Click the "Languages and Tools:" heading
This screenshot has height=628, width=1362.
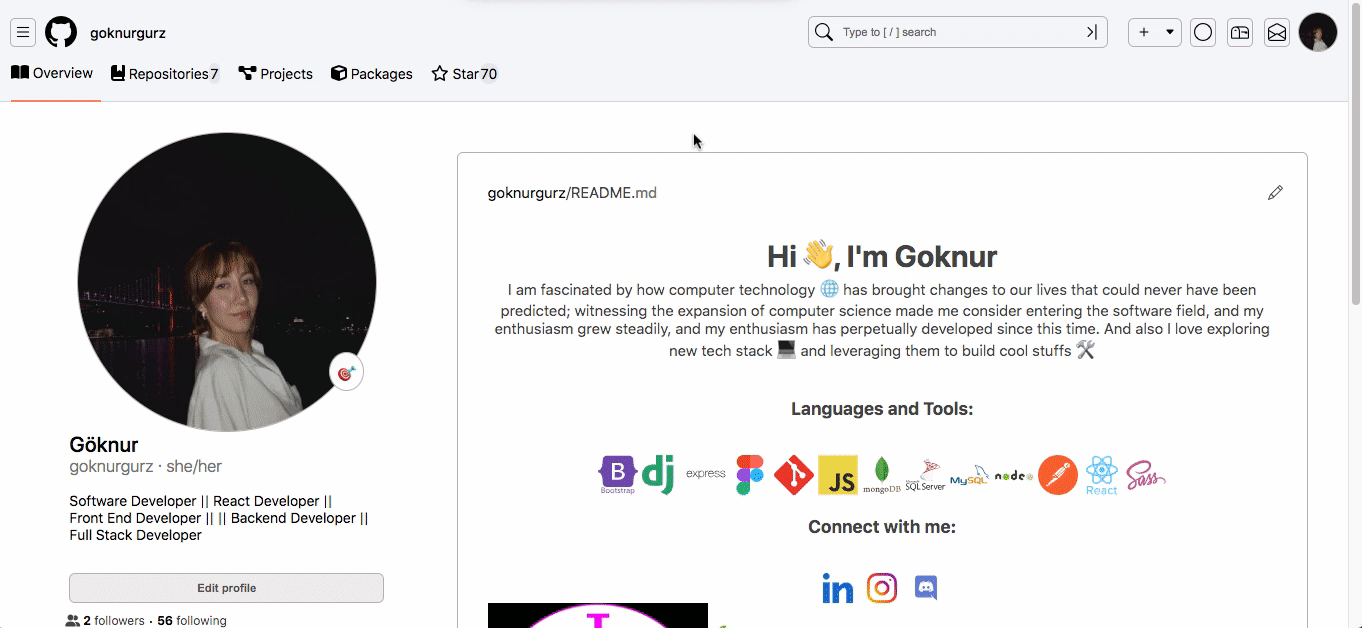(x=882, y=408)
